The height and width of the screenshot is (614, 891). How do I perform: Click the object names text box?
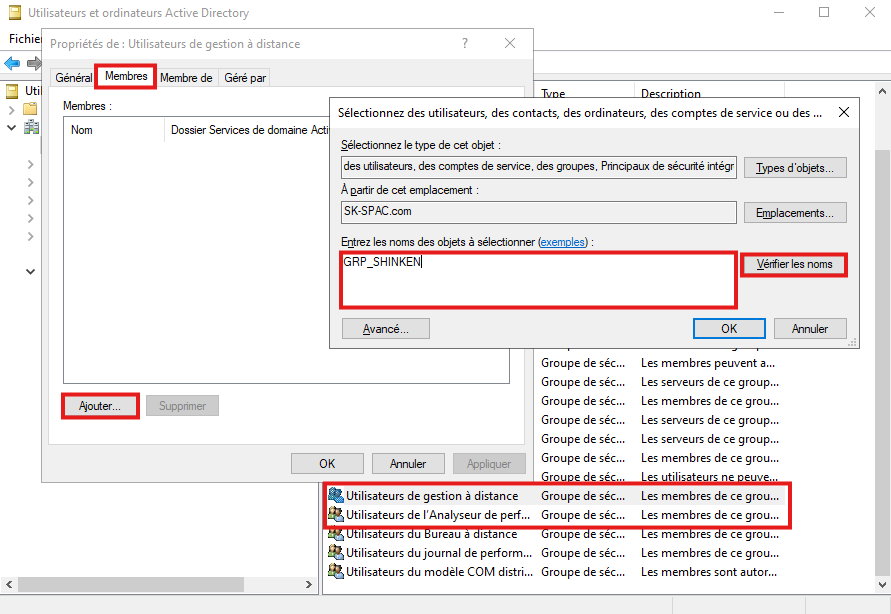[x=538, y=280]
